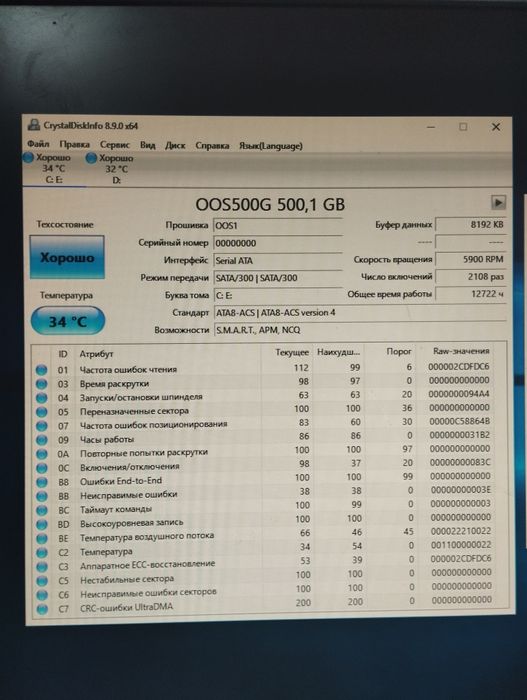Click the Текущее column header
Viewport: 527px width, 700px height.
coord(292,352)
